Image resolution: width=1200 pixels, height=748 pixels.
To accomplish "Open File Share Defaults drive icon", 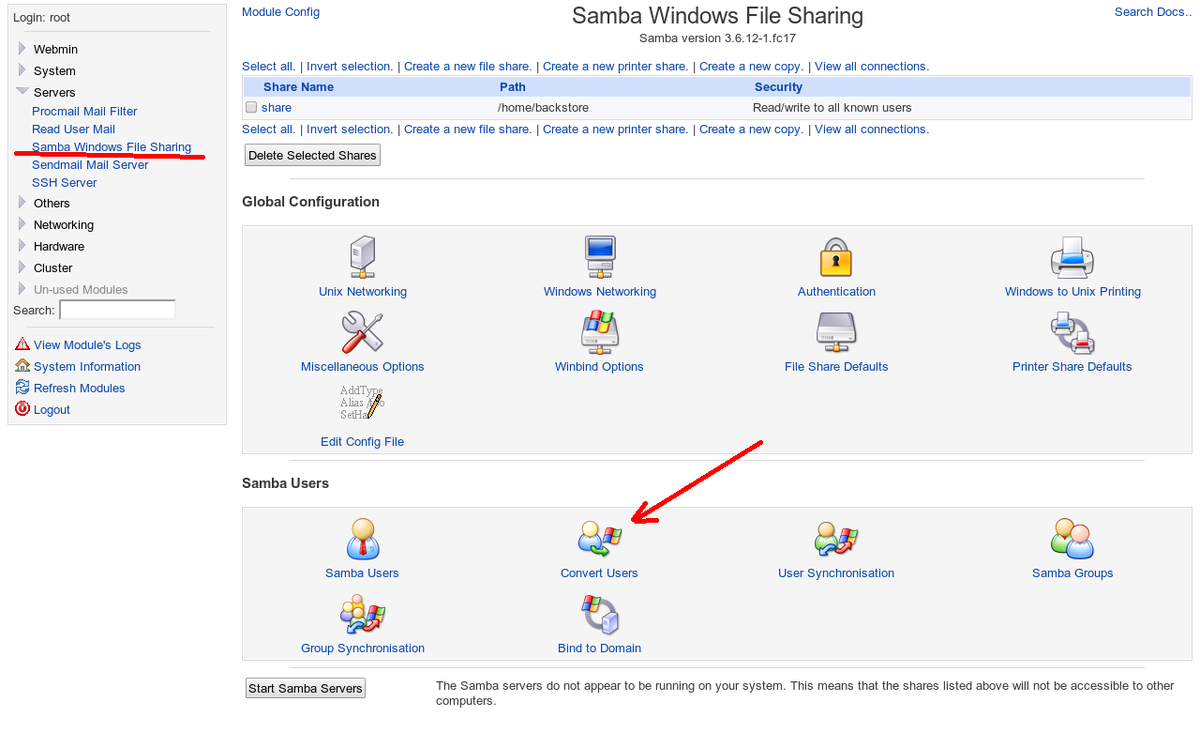I will click(836, 332).
